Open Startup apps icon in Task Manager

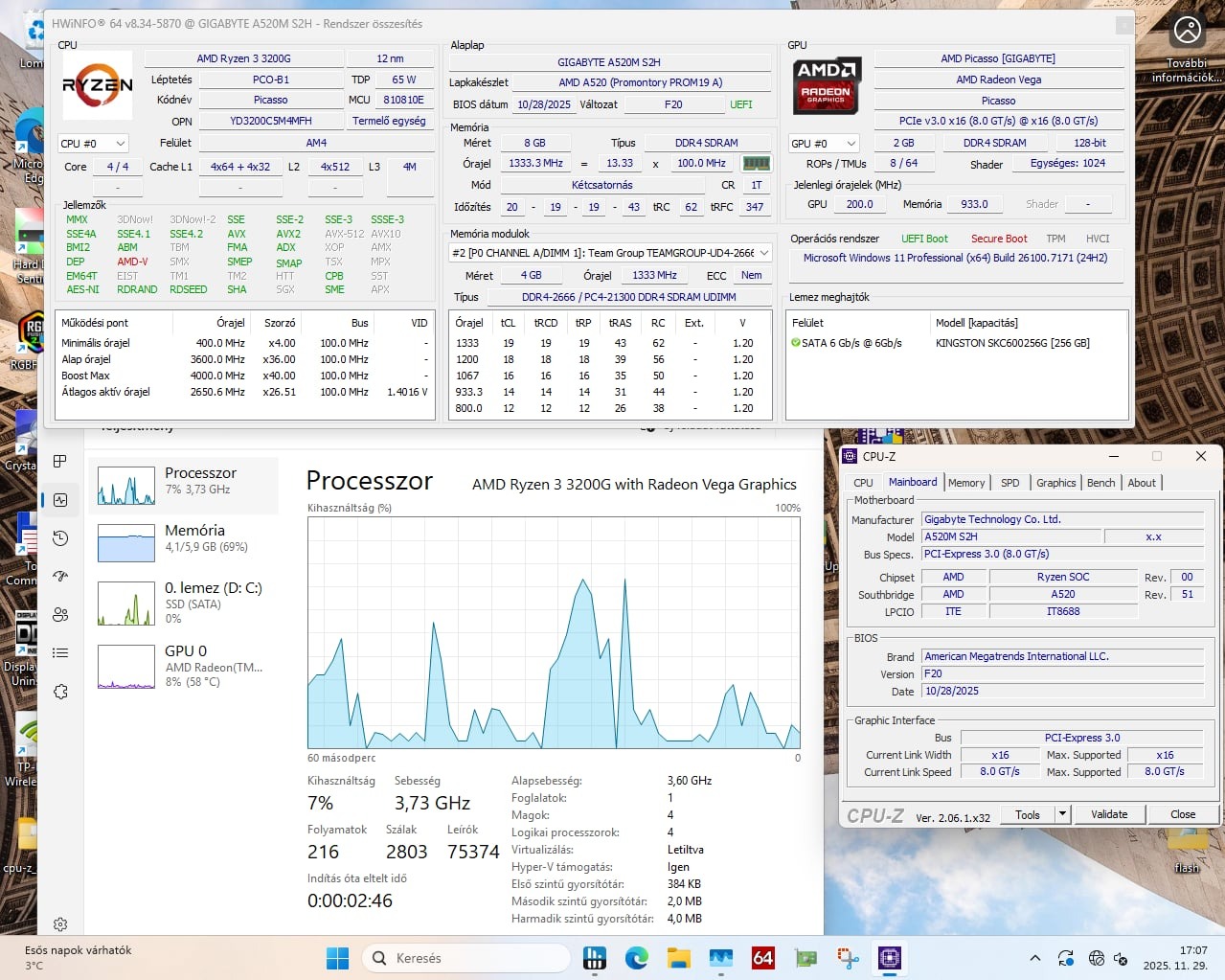tap(60, 577)
